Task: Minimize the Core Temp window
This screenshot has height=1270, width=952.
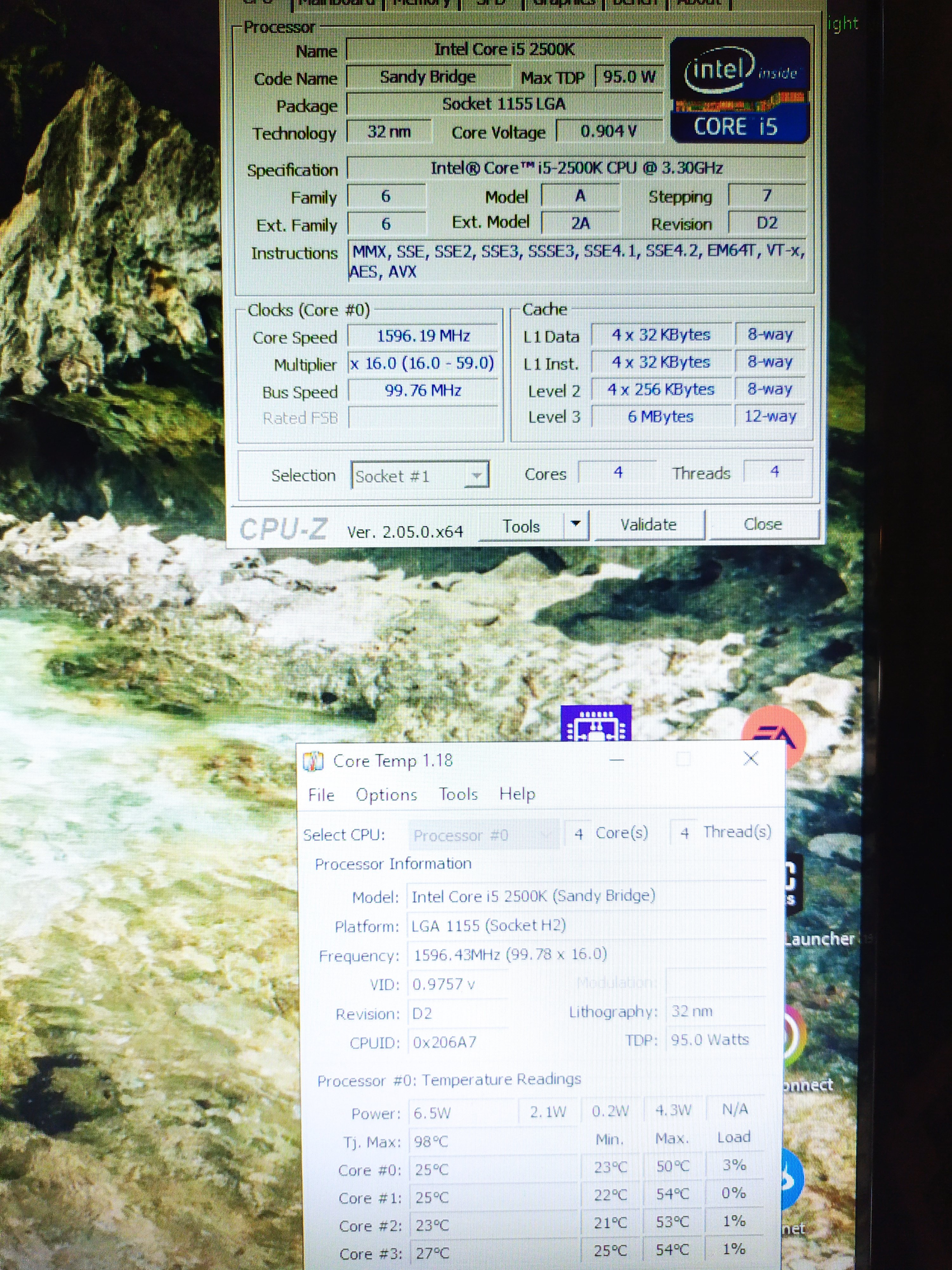Action: (617, 759)
